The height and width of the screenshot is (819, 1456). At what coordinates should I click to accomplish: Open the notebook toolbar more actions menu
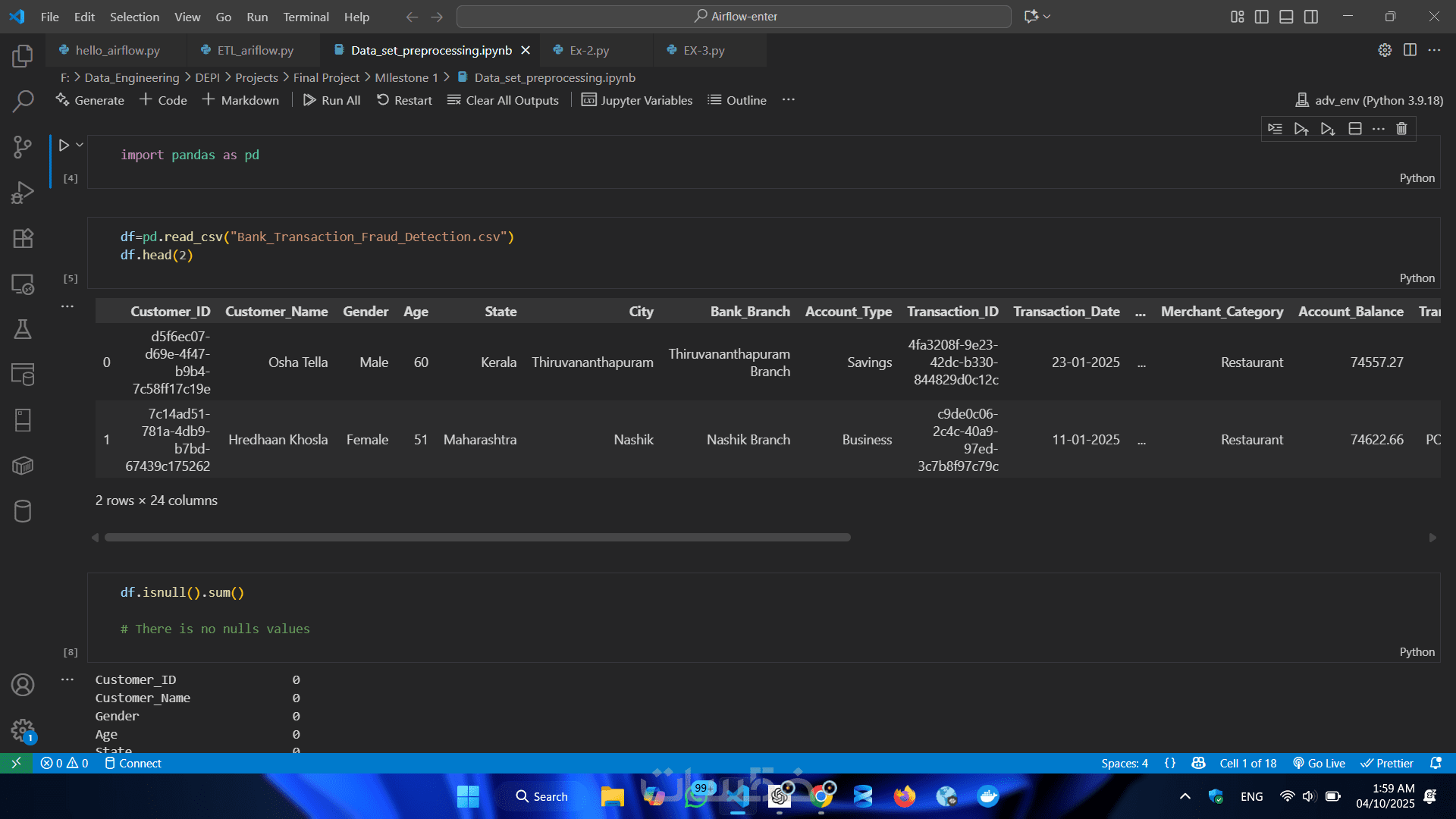click(789, 100)
